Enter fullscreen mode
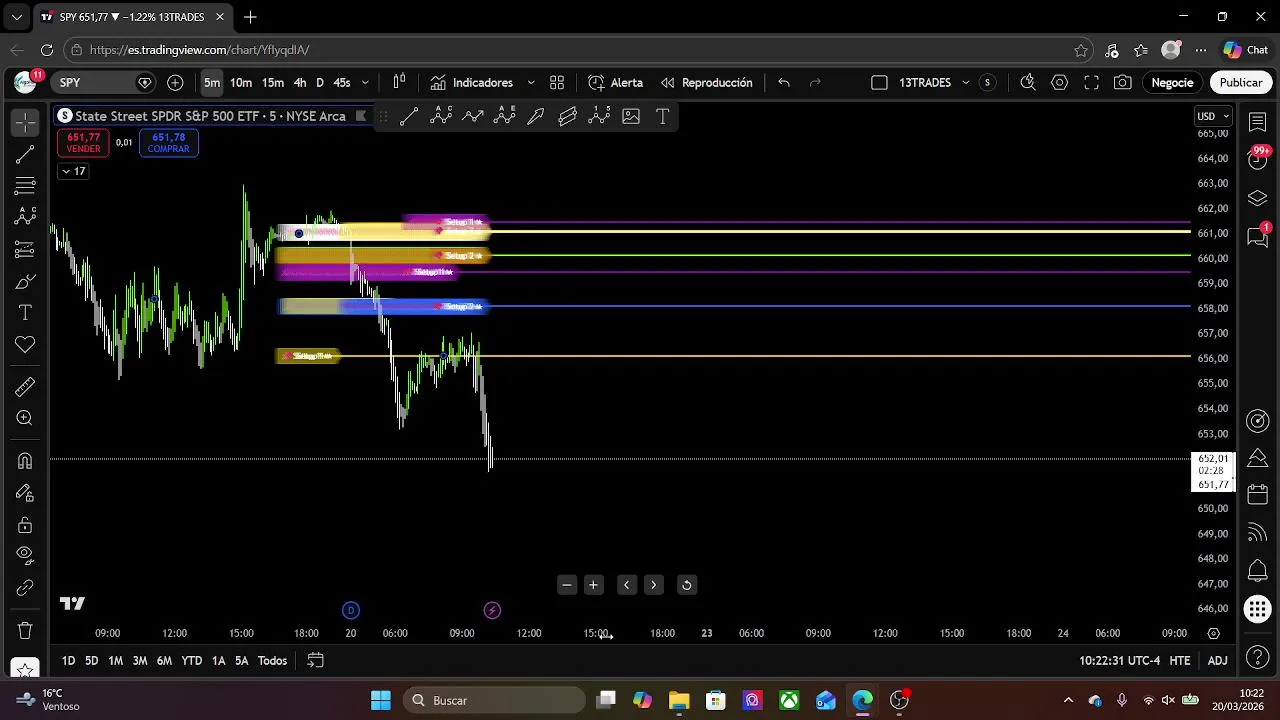Viewport: 1280px width, 720px height. (1092, 83)
